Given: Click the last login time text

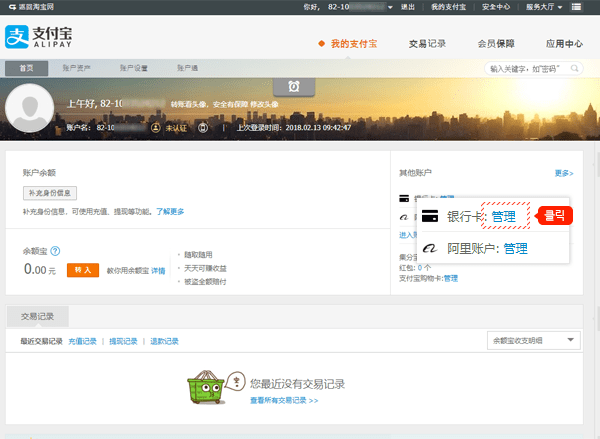Looking at the screenshot, I should point(293,127).
